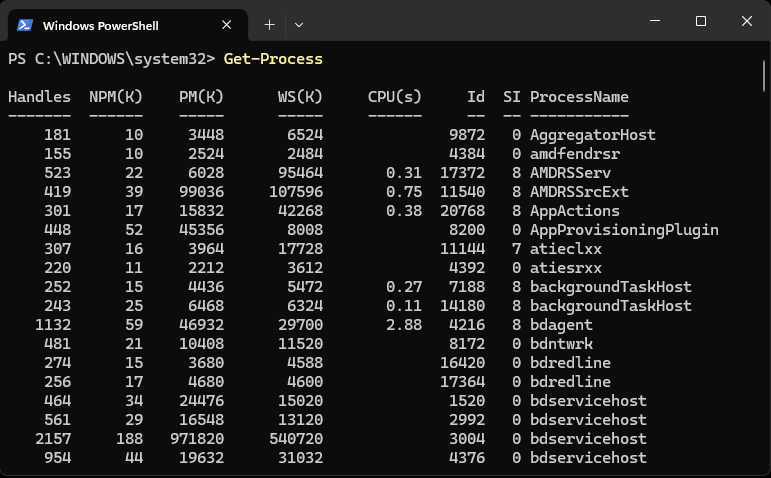
Task: Click the PM value 971820
Action: coord(197,439)
